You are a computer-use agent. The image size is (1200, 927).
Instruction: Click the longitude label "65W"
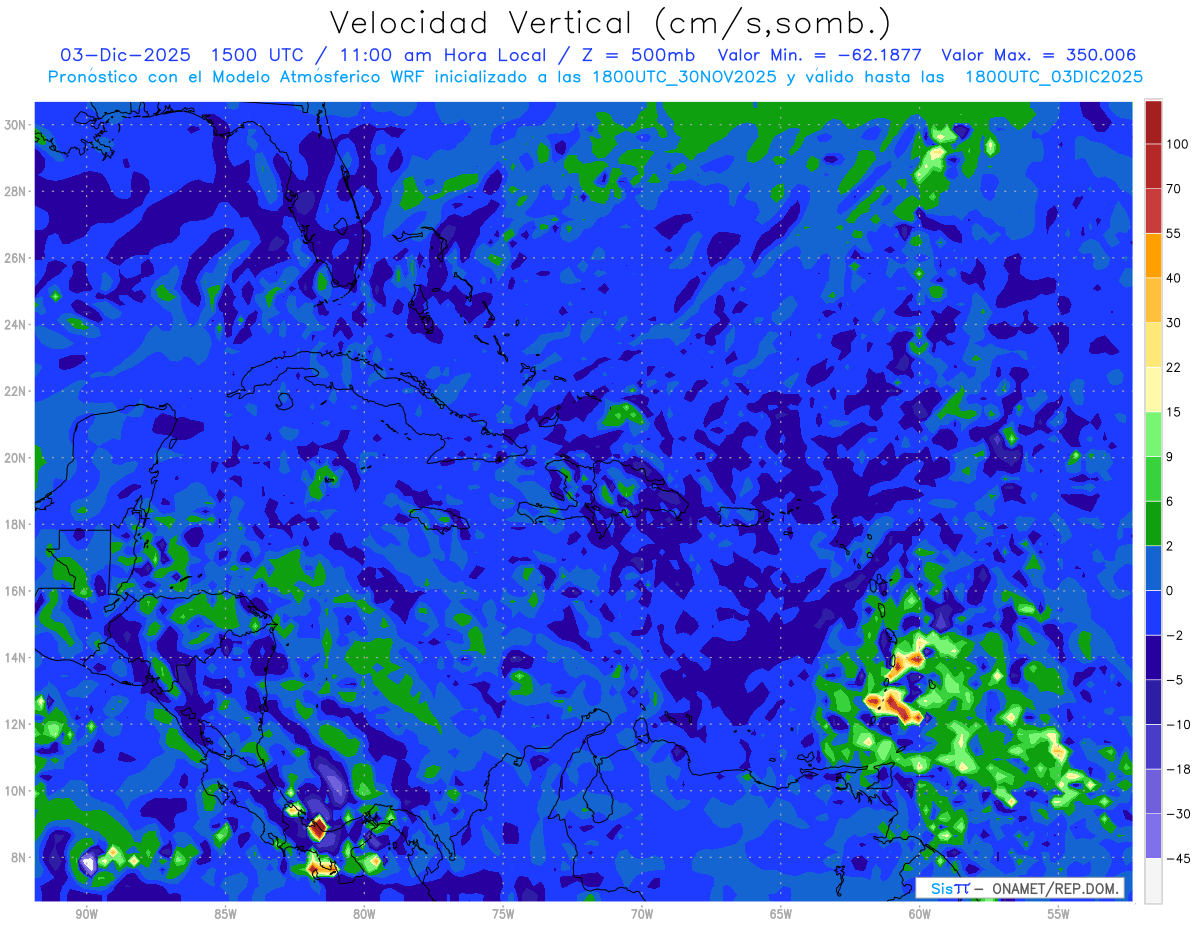[x=782, y=914]
